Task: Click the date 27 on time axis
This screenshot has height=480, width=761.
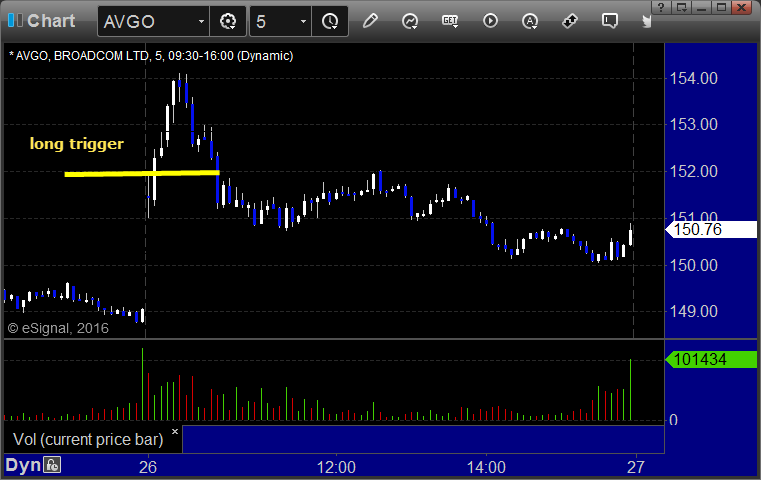Action: point(635,467)
